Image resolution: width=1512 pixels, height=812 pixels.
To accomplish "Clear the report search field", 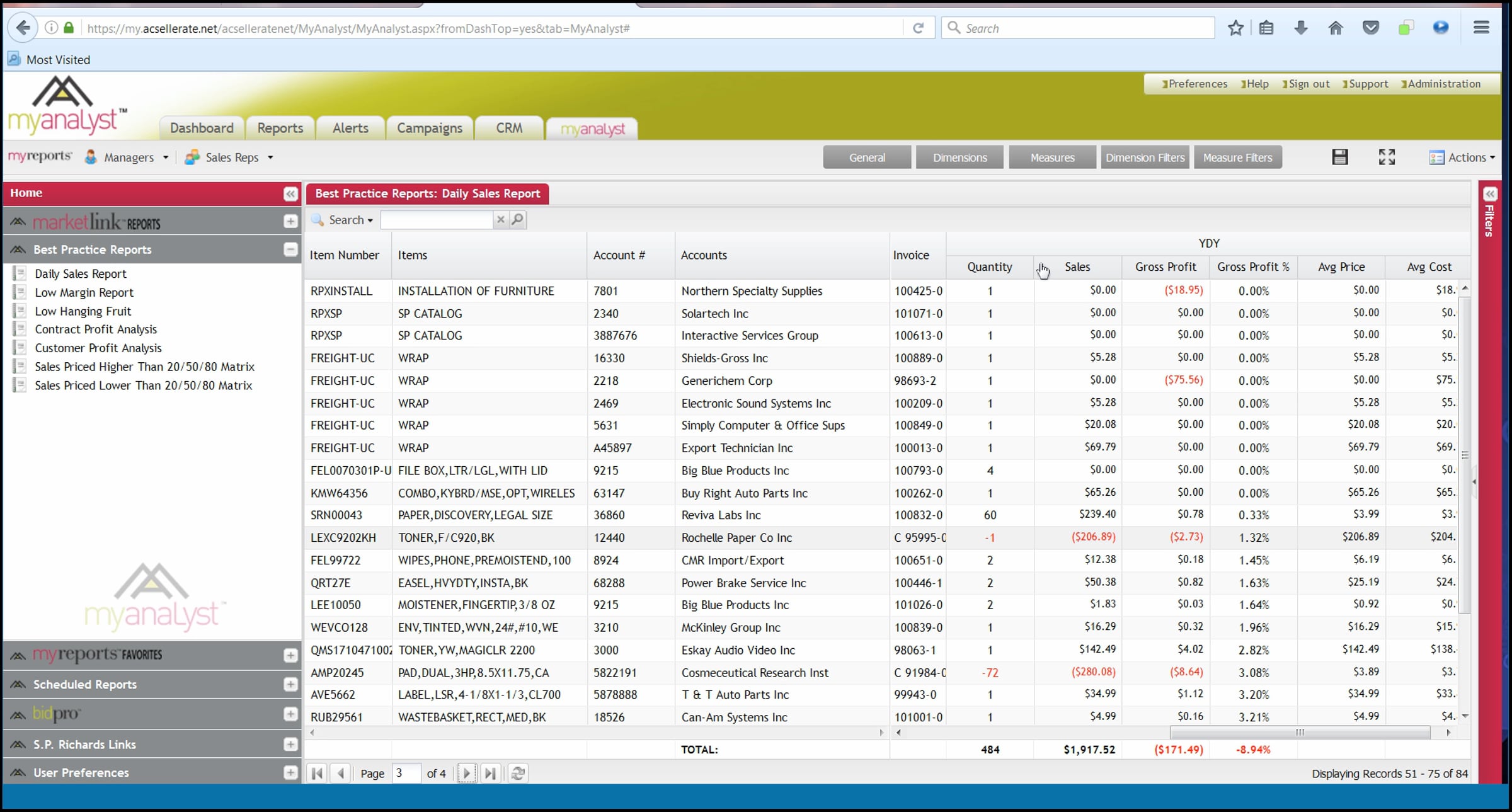I will coord(500,219).
